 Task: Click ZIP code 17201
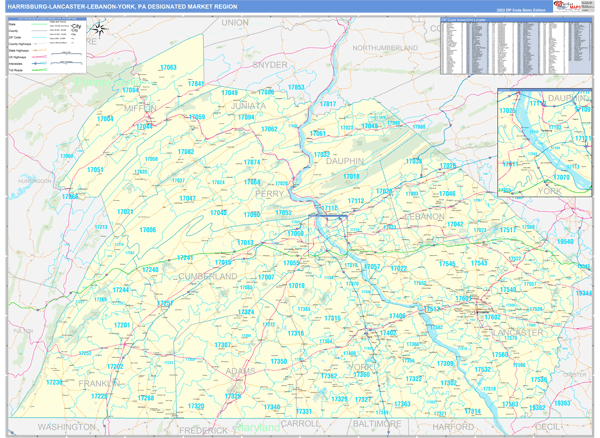[x=122, y=325]
